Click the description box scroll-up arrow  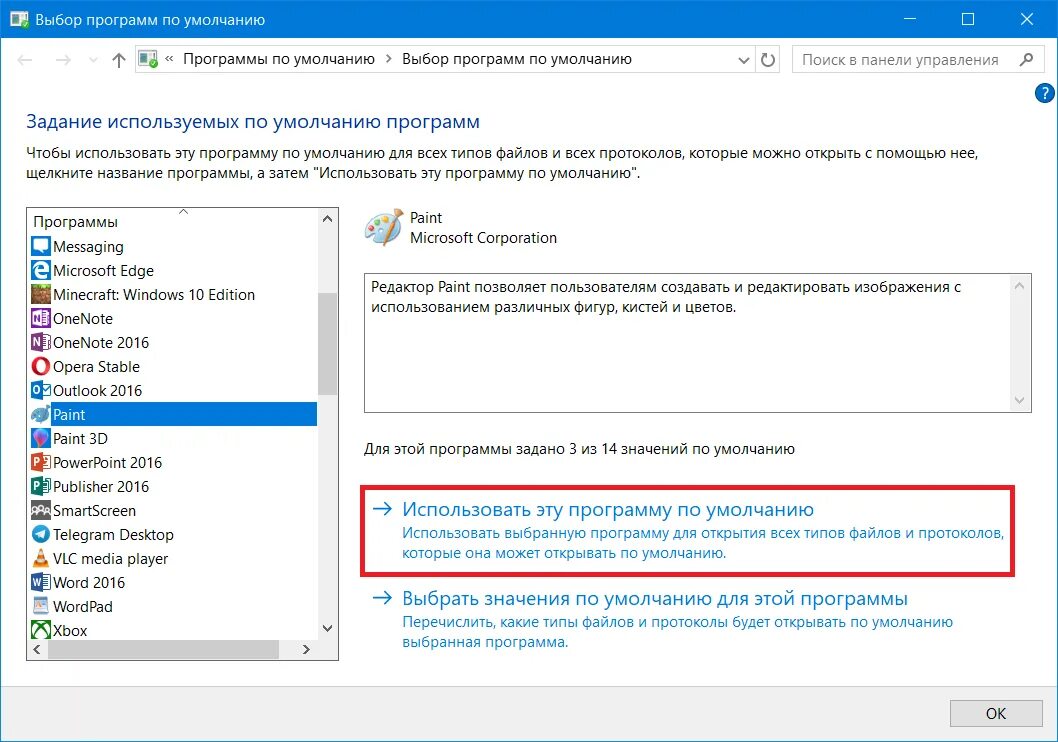(x=1019, y=286)
